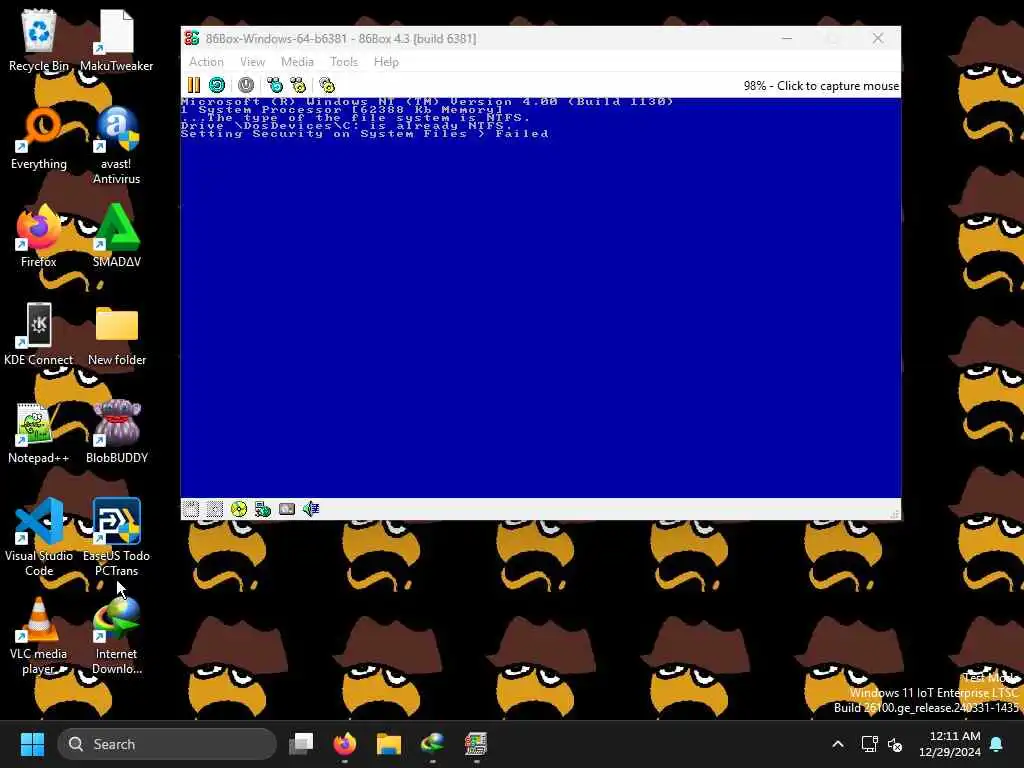Open the clock showing 12:11 AM
The image size is (1024, 768).
(x=950, y=744)
